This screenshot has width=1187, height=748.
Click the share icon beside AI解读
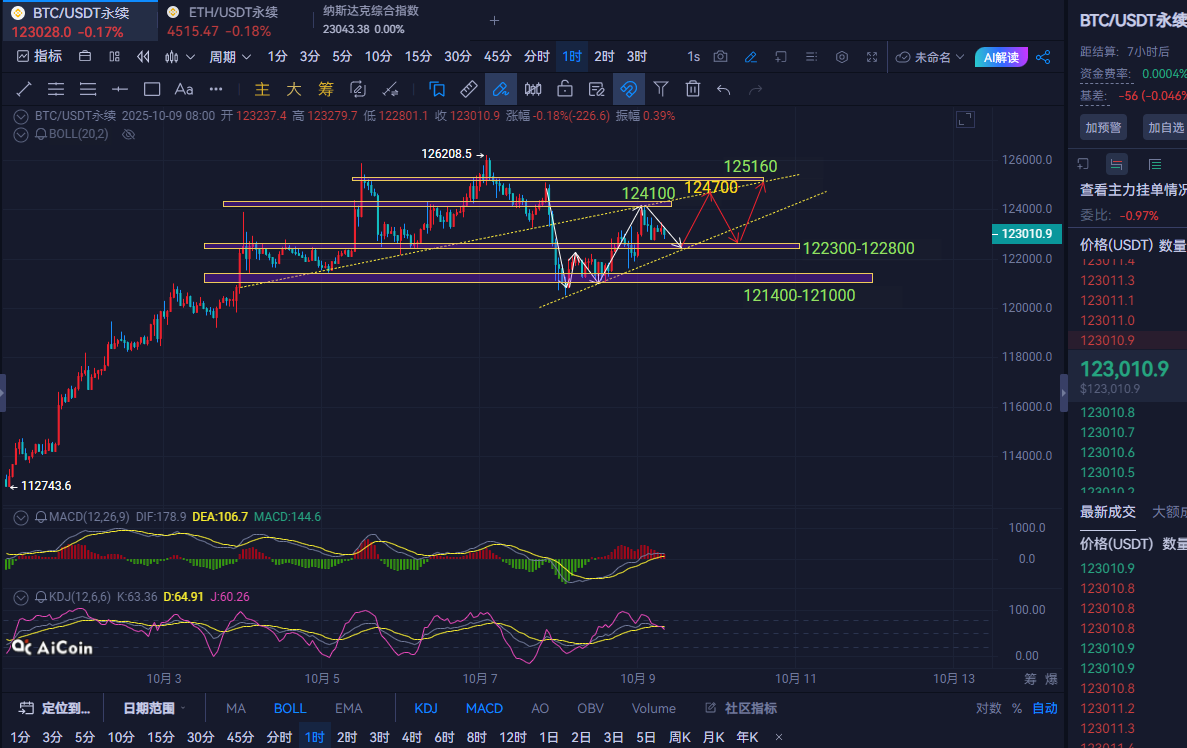[1043, 57]
